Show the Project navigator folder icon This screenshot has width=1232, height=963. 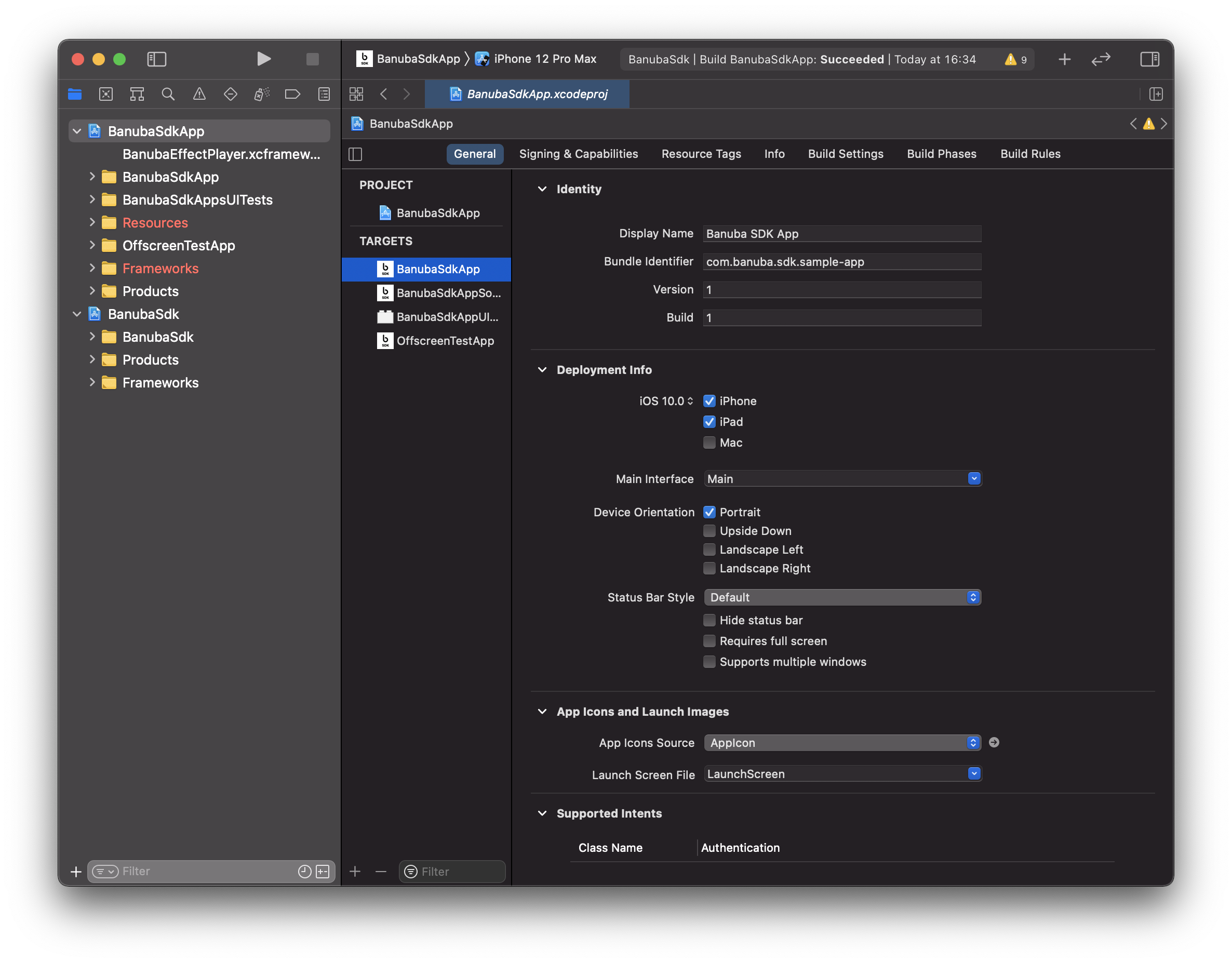pos(75,94)
